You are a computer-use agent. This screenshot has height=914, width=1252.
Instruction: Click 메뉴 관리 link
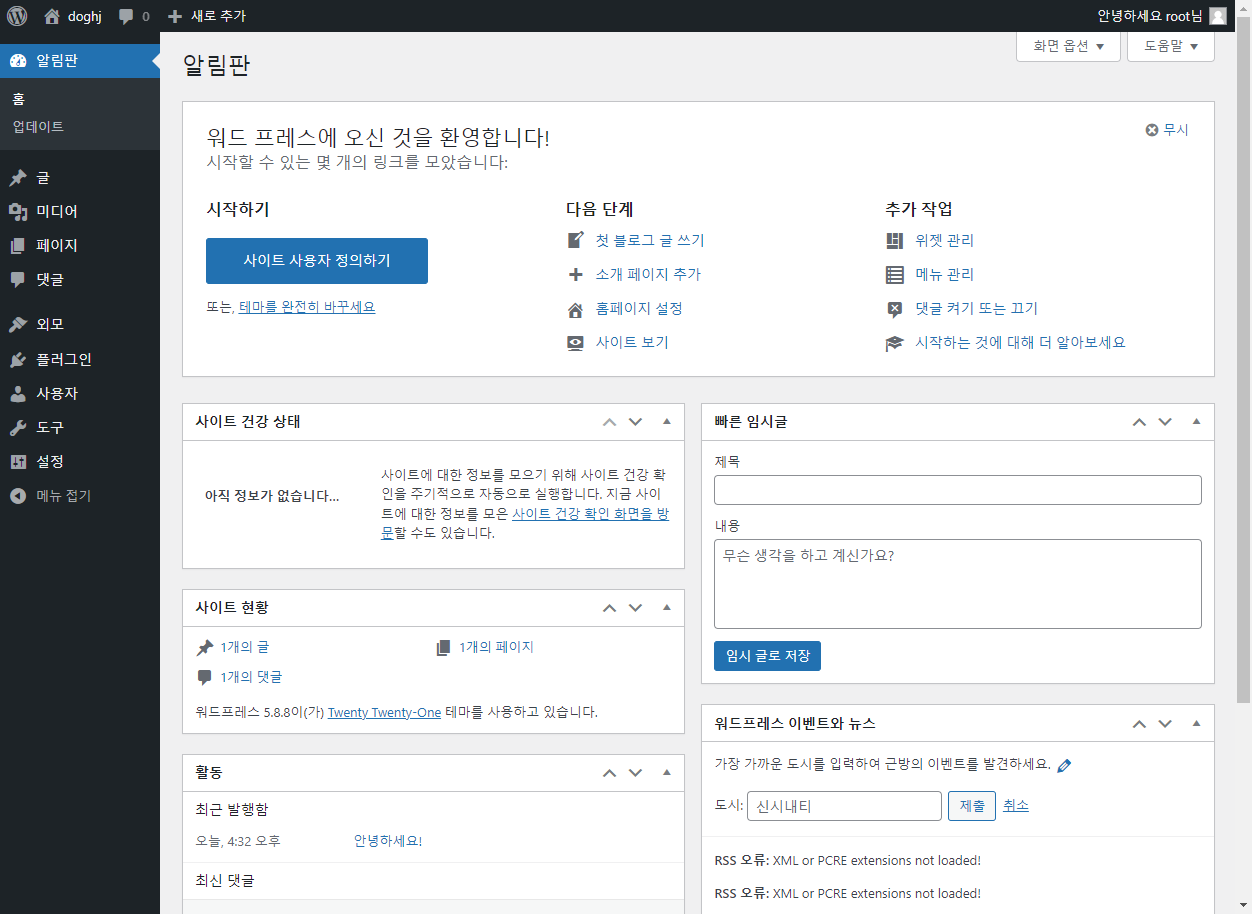(x=944, y=274)
